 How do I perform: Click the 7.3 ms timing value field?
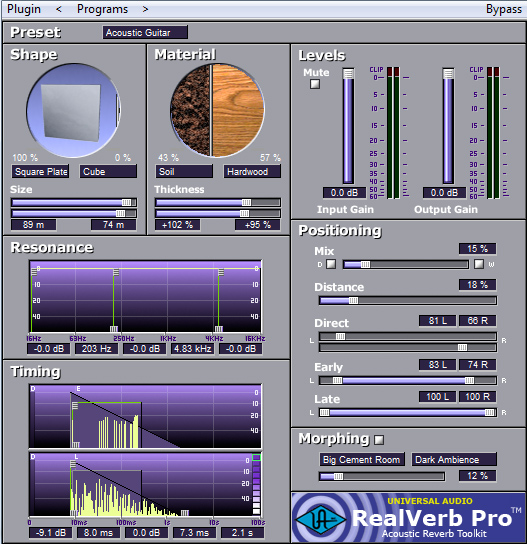click(x=195, y=533)
